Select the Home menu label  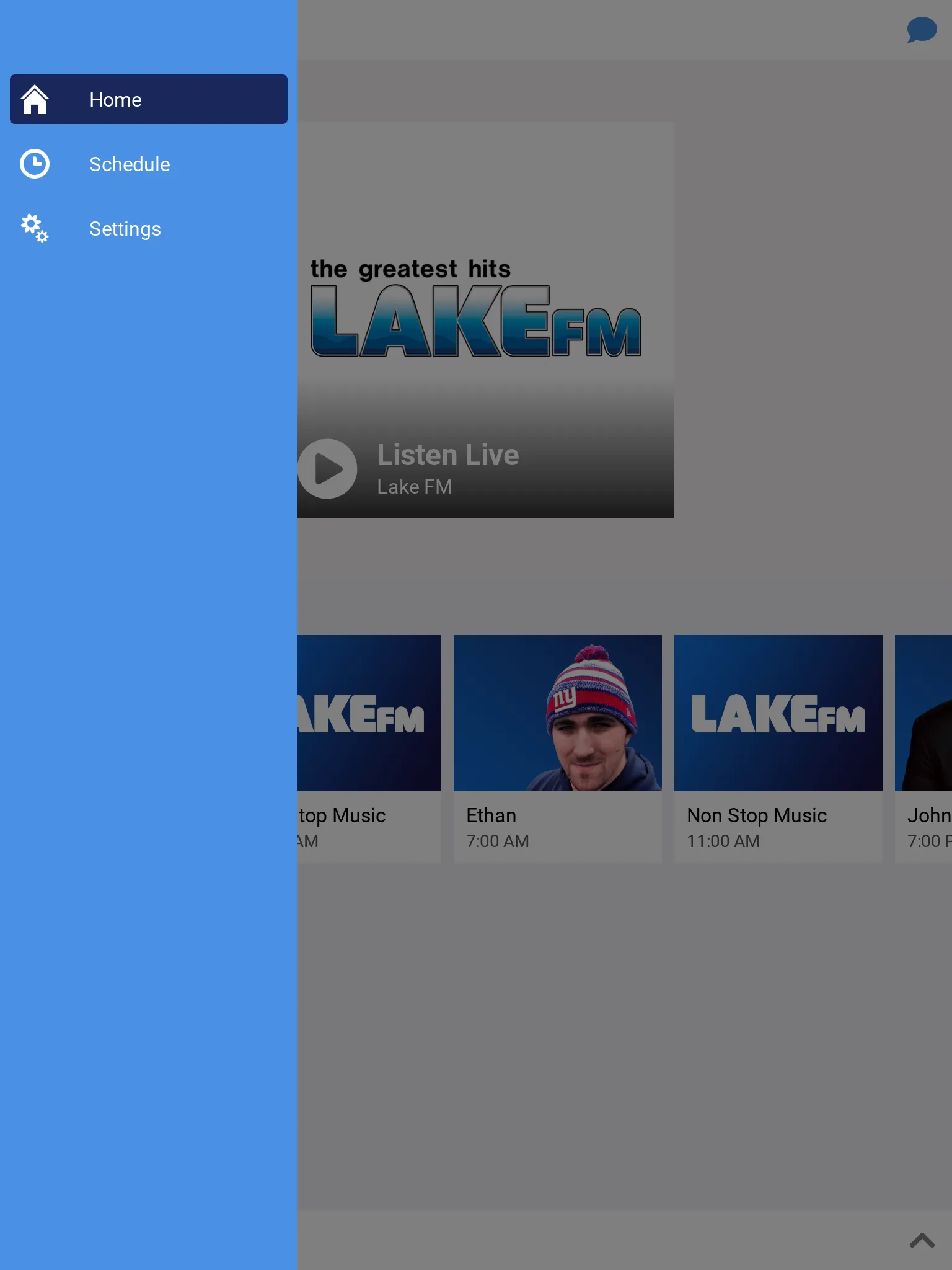115,100
